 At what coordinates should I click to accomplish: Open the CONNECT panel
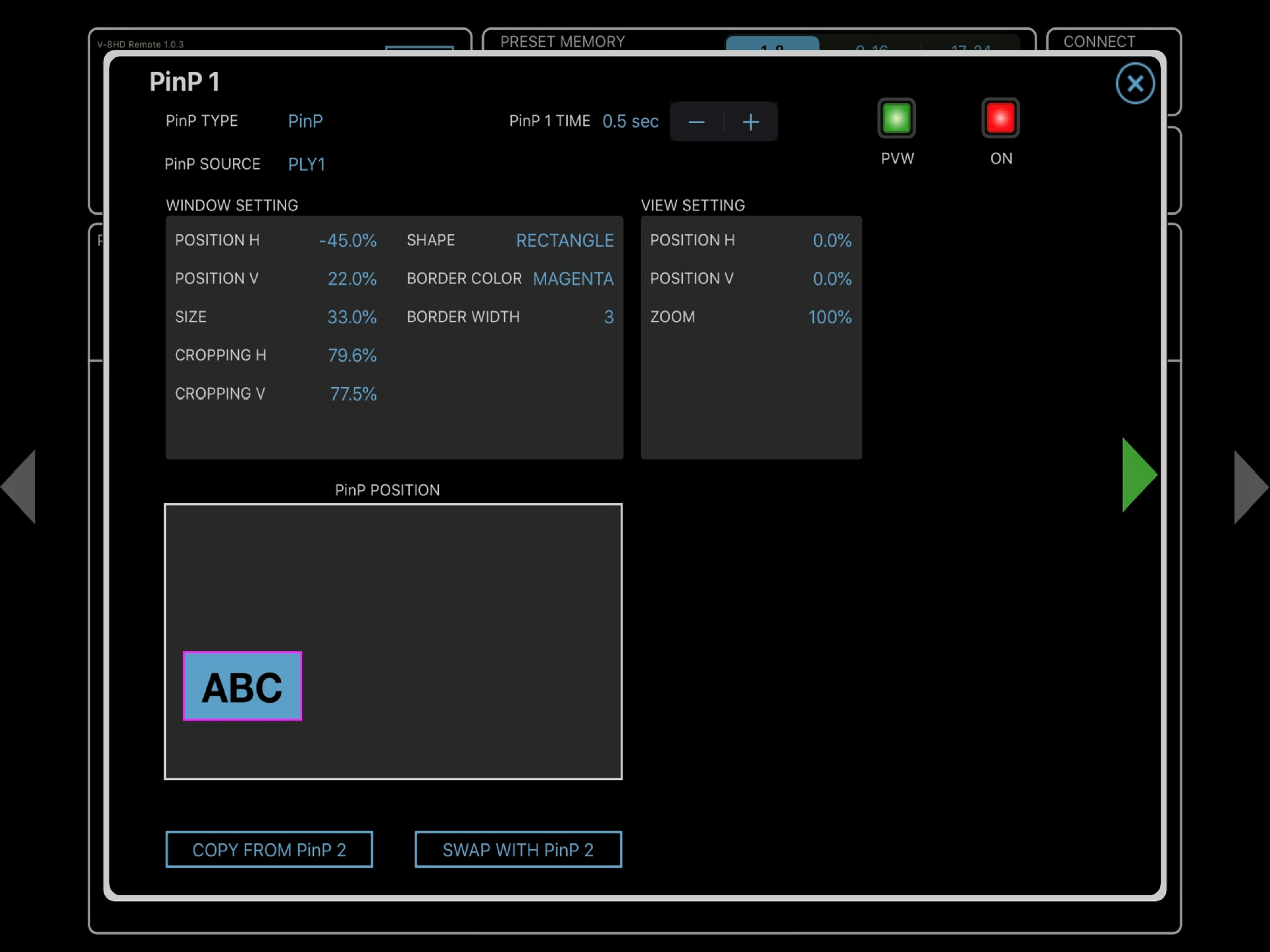coord(1099,41)
